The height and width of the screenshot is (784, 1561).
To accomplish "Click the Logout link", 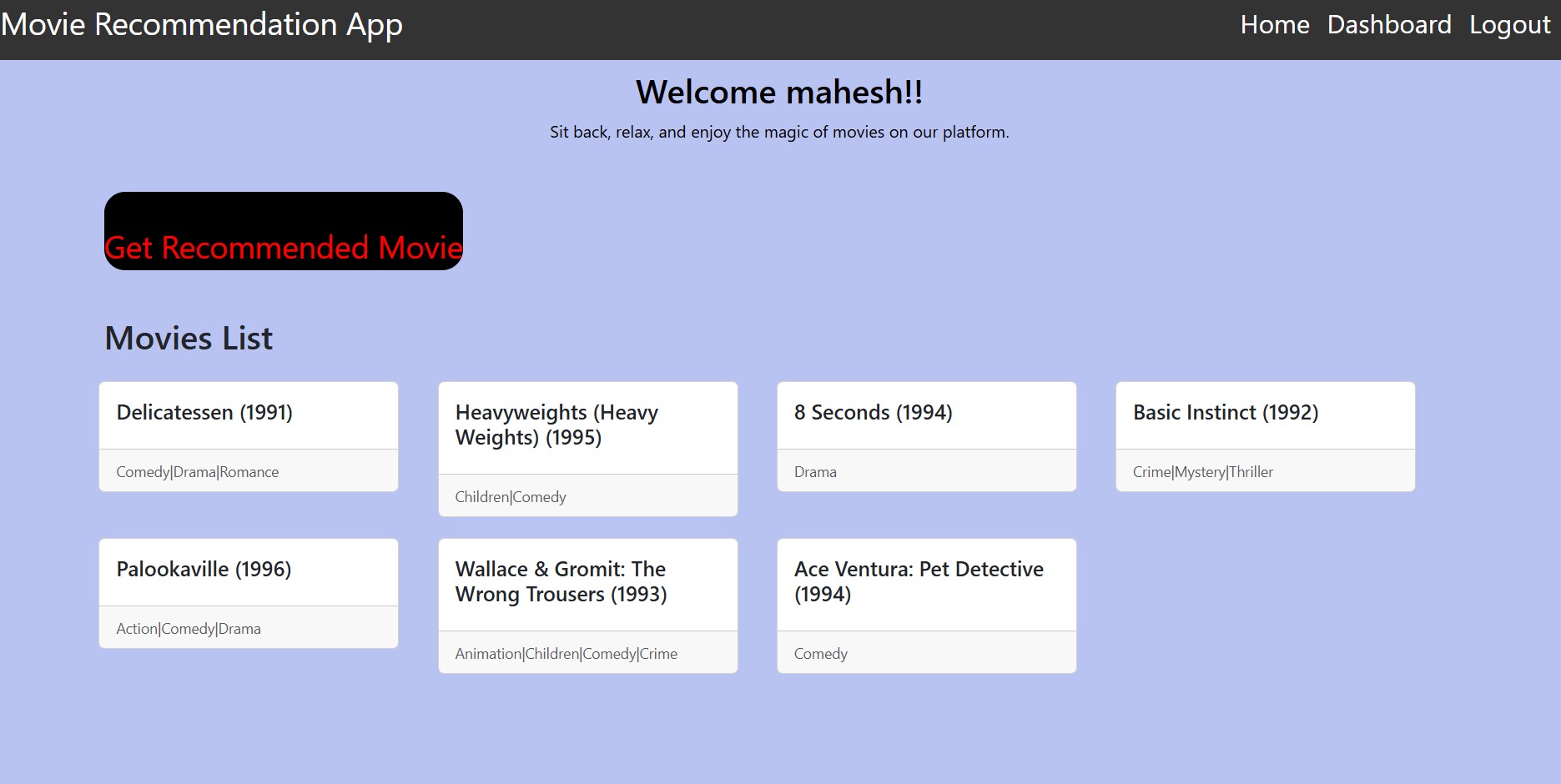I will pos(1508,24).
